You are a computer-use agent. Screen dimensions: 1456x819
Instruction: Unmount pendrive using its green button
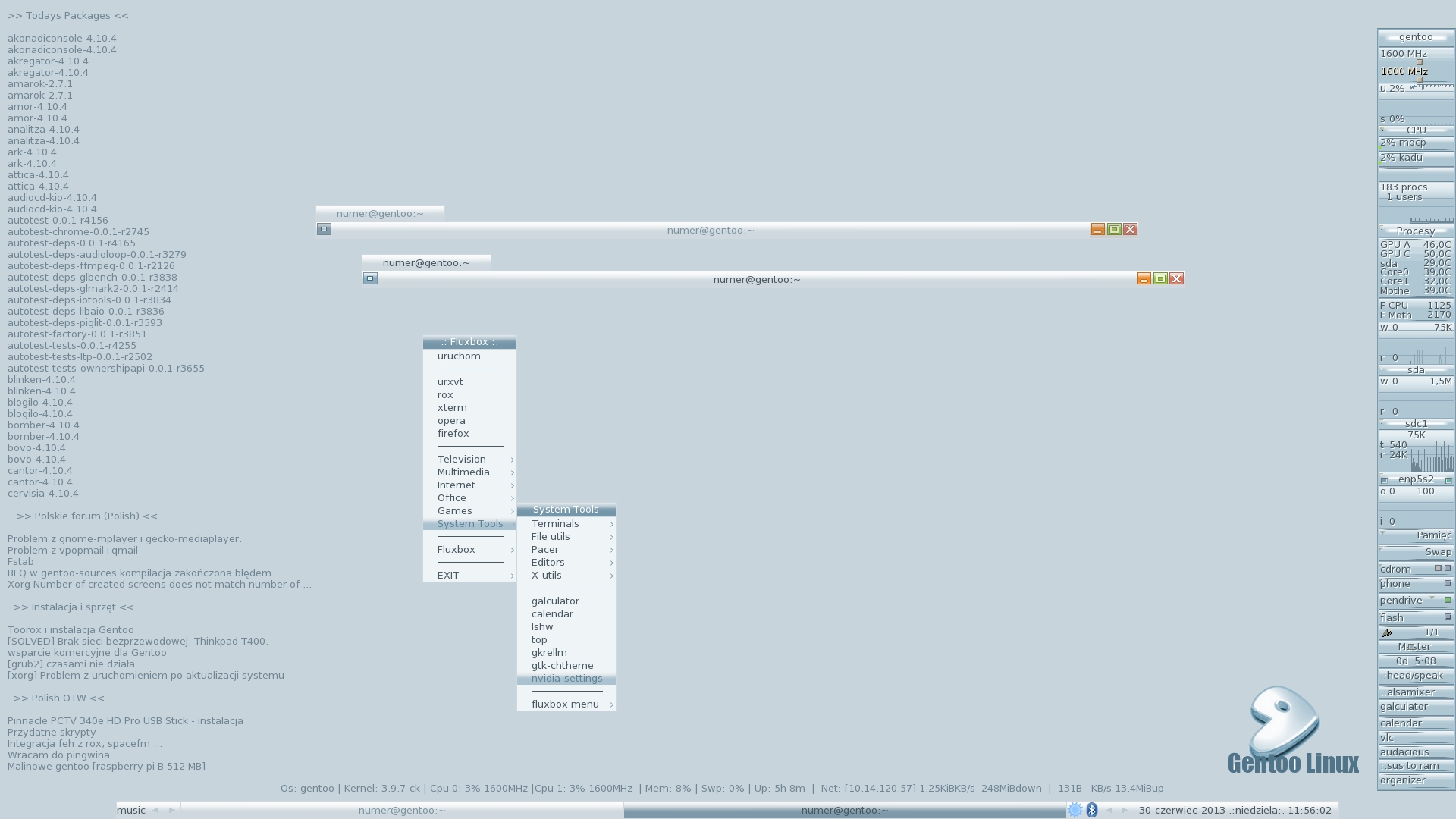coord(1448,600)
